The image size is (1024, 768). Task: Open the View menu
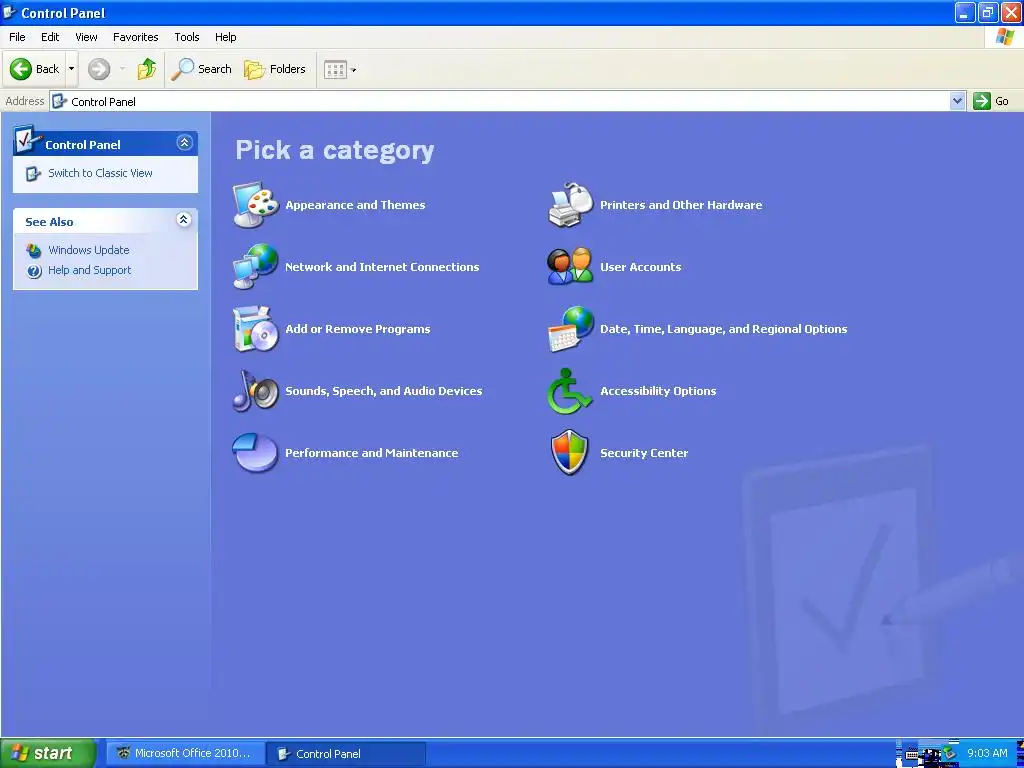(x=86, y=37)
